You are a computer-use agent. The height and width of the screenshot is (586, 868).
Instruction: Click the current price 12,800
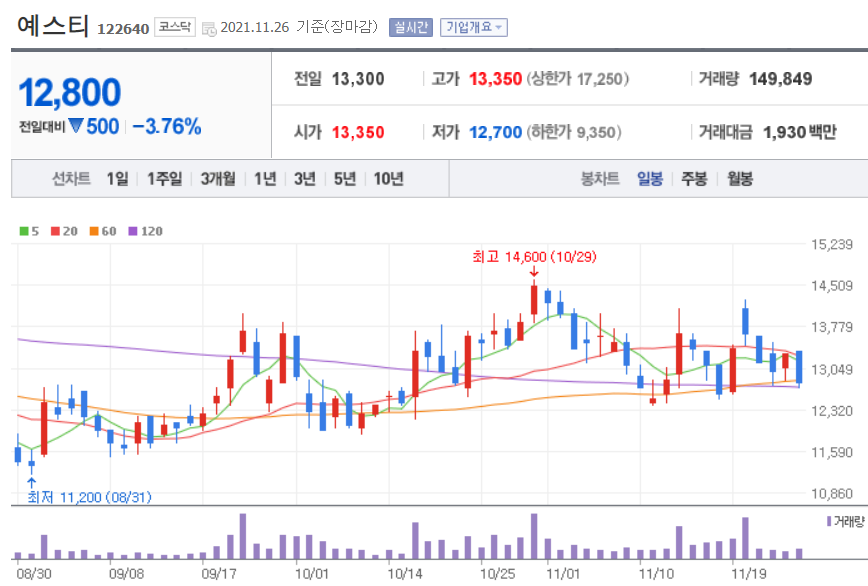(x=70, y=92)
